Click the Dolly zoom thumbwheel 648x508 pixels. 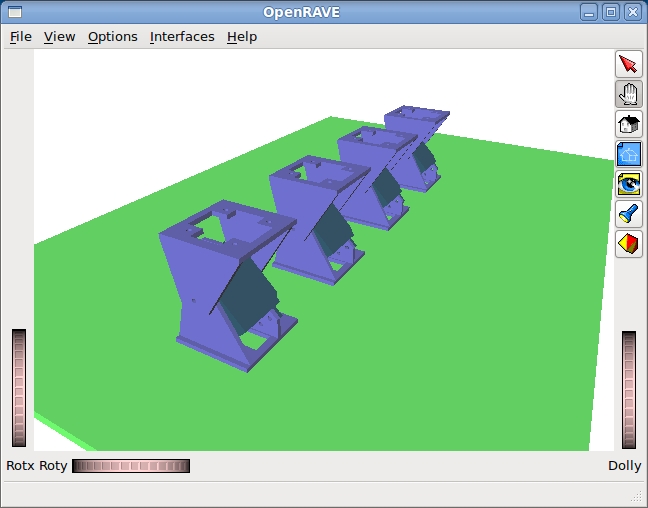click(x=629, y=390)
